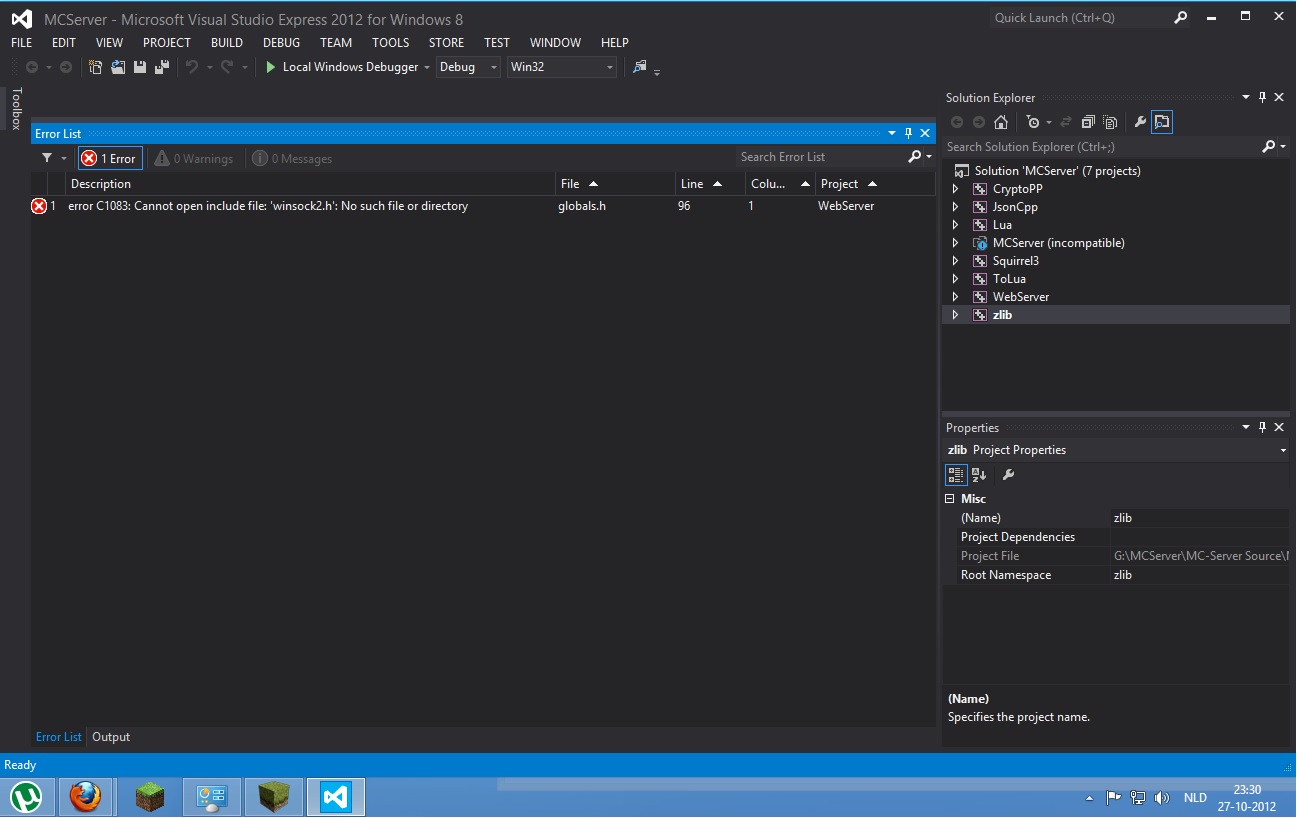The image size is (1297, 818).
Task: Open the Win32 platform dropdown
Action: [x=561, y=67]
